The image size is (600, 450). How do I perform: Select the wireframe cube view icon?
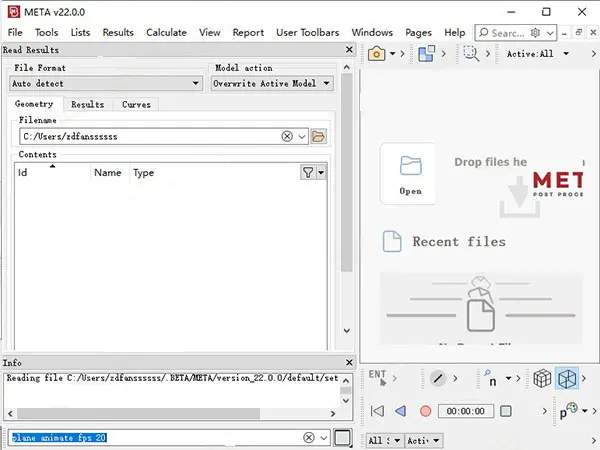tap(542, 378)
